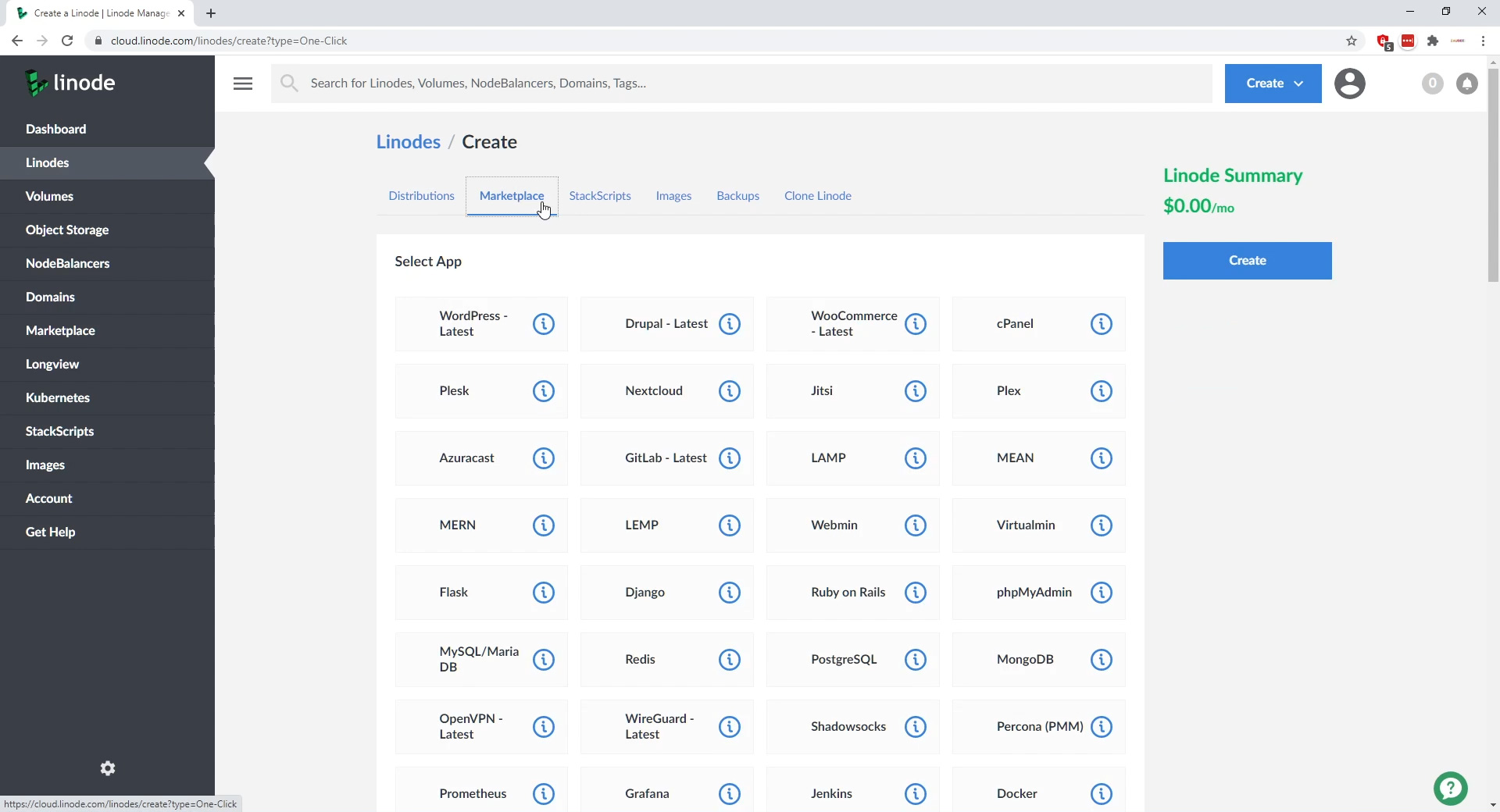The image size is (1500, 812).
Task: Show Flask info icon
Action: tap(544, 593)
